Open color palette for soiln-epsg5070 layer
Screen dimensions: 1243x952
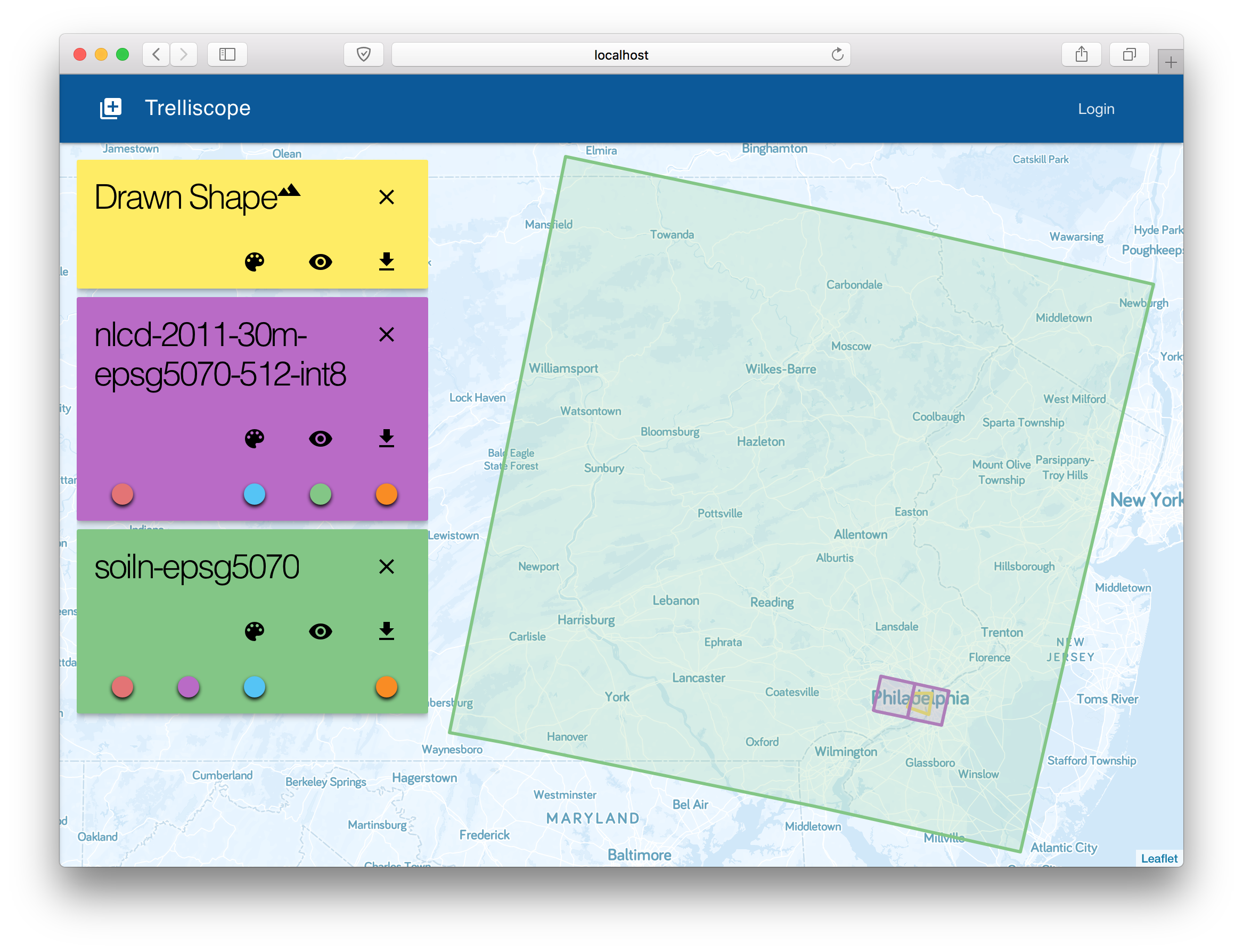(x=254, y=631)
